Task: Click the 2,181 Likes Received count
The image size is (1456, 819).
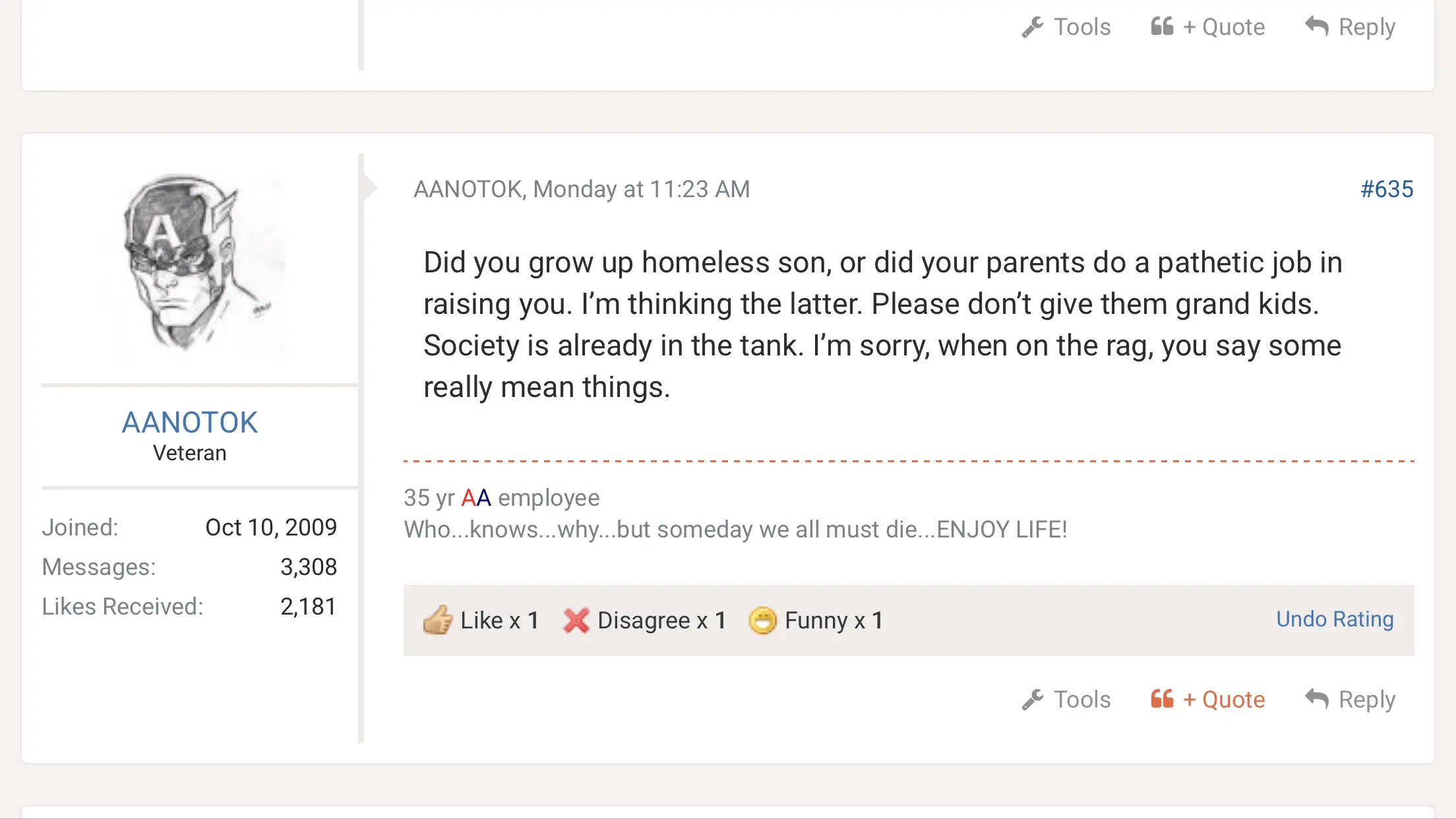Action: coord(308,607)
